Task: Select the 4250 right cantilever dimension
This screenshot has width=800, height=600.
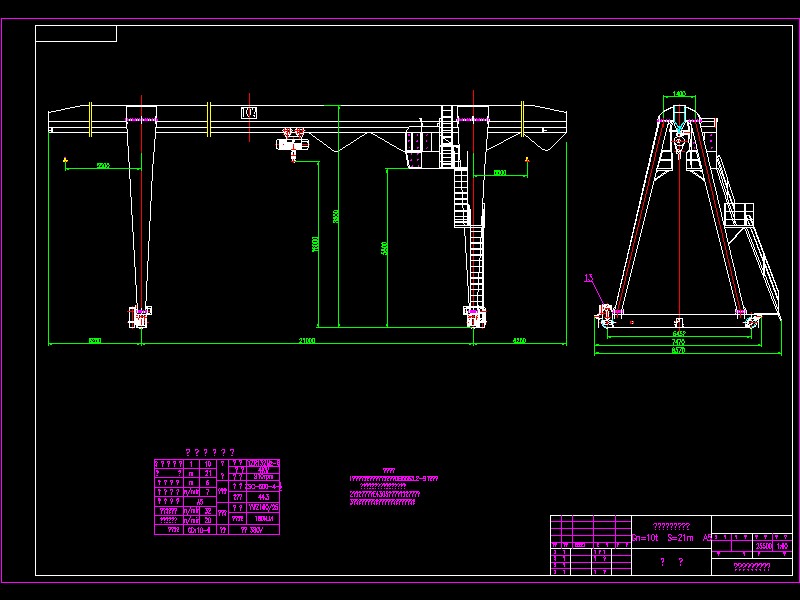Action: pos(519,341)
